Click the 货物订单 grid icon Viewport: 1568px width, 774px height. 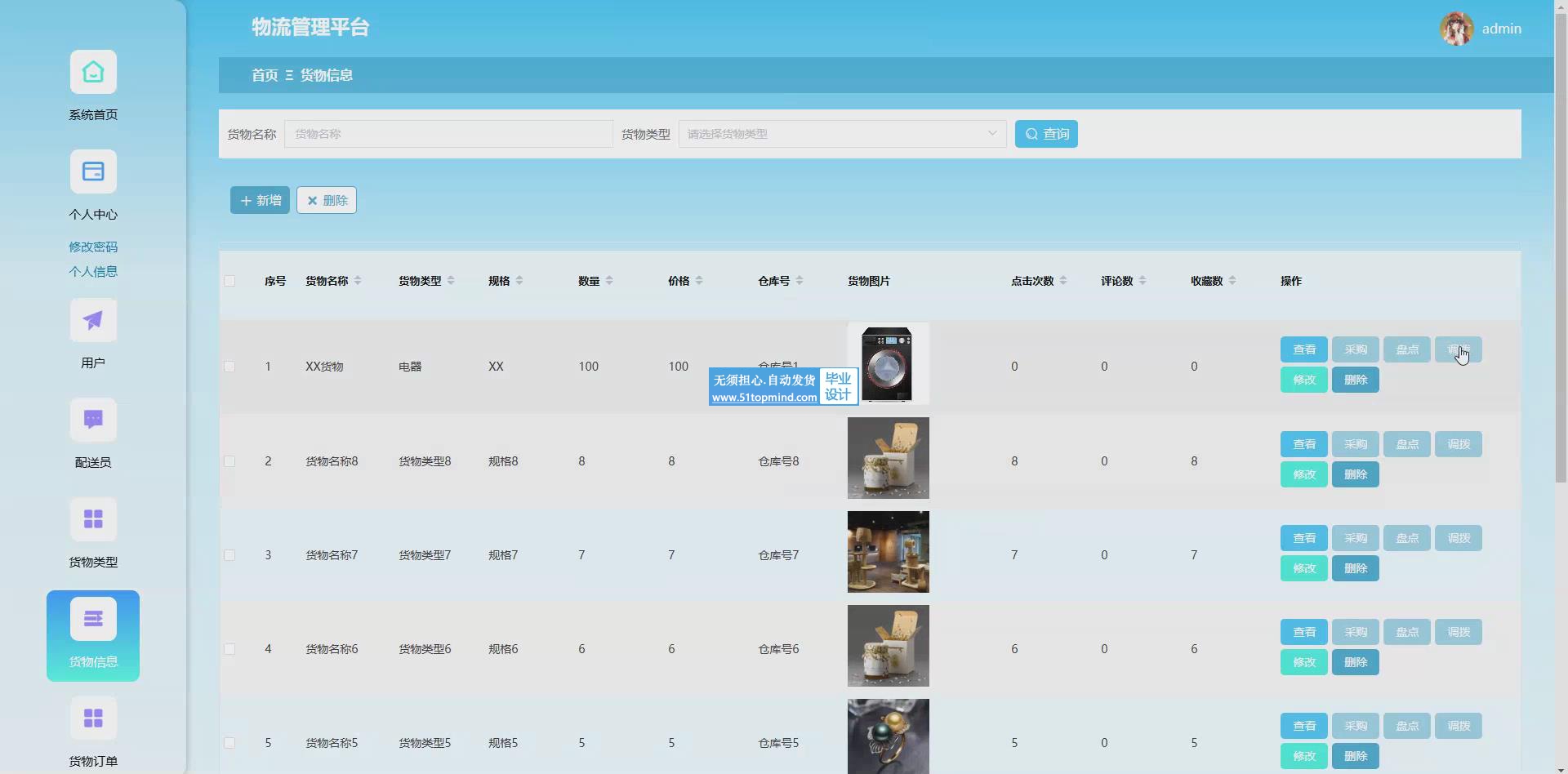click(93, 718)
